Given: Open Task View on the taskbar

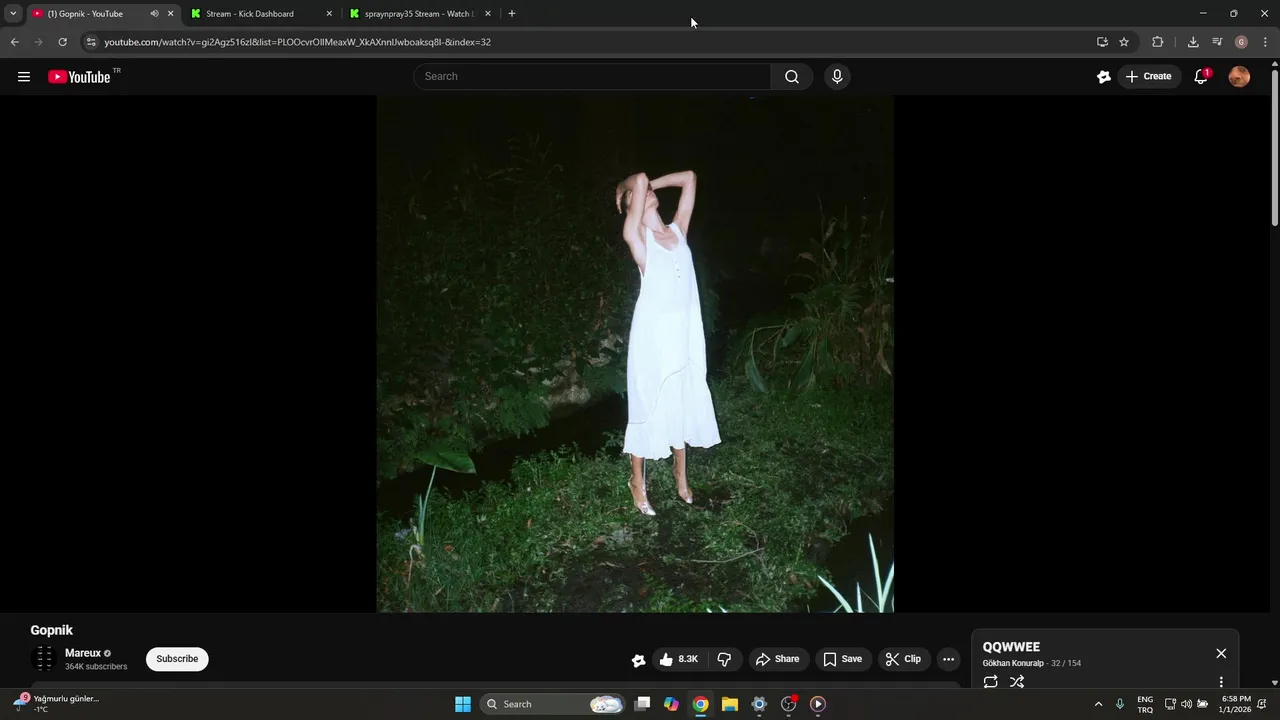Looking at the screenshot, I should click(642, 704).
